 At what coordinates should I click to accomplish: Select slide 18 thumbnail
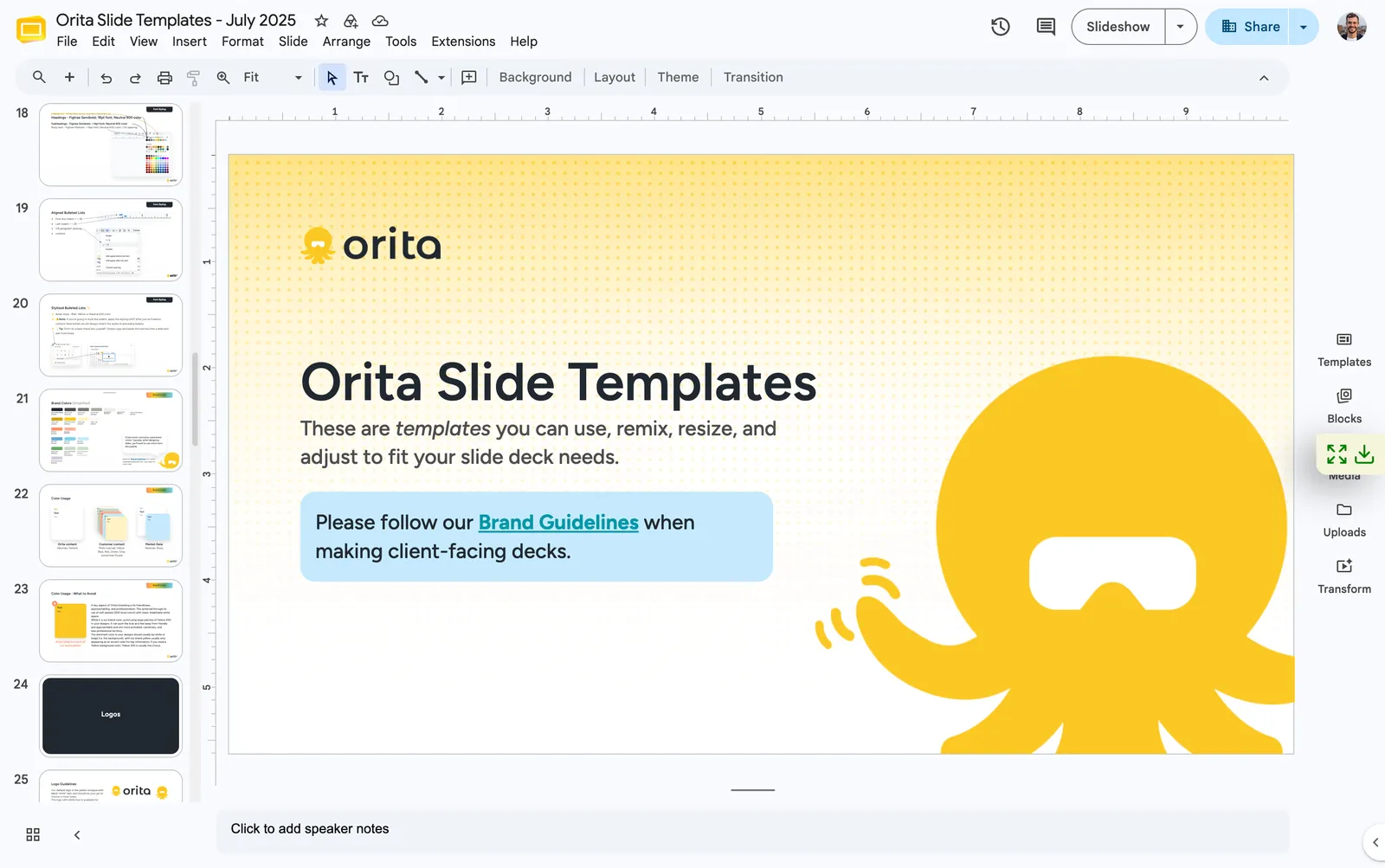click(x=111, y=145)
